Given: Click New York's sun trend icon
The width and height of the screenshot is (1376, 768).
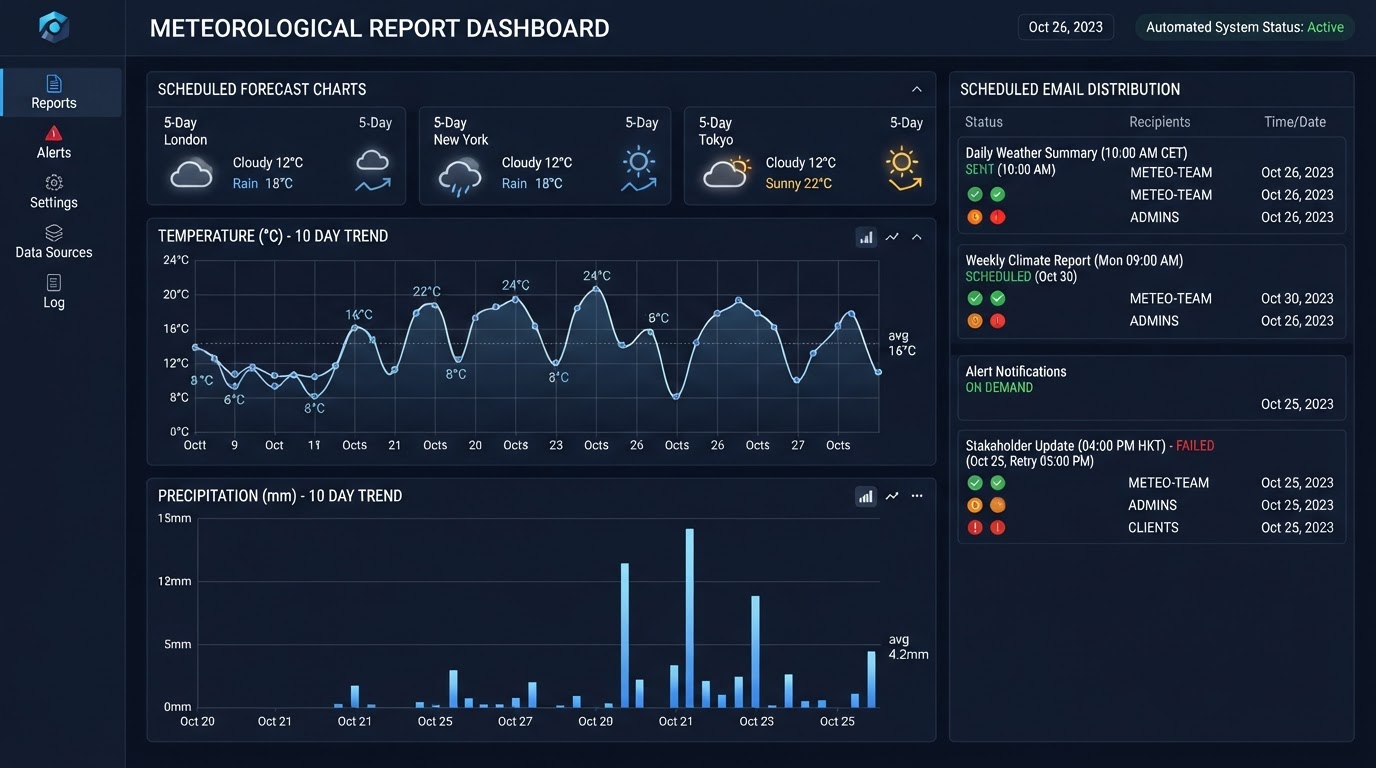Looking at the screenshot, I should point(638,169).
